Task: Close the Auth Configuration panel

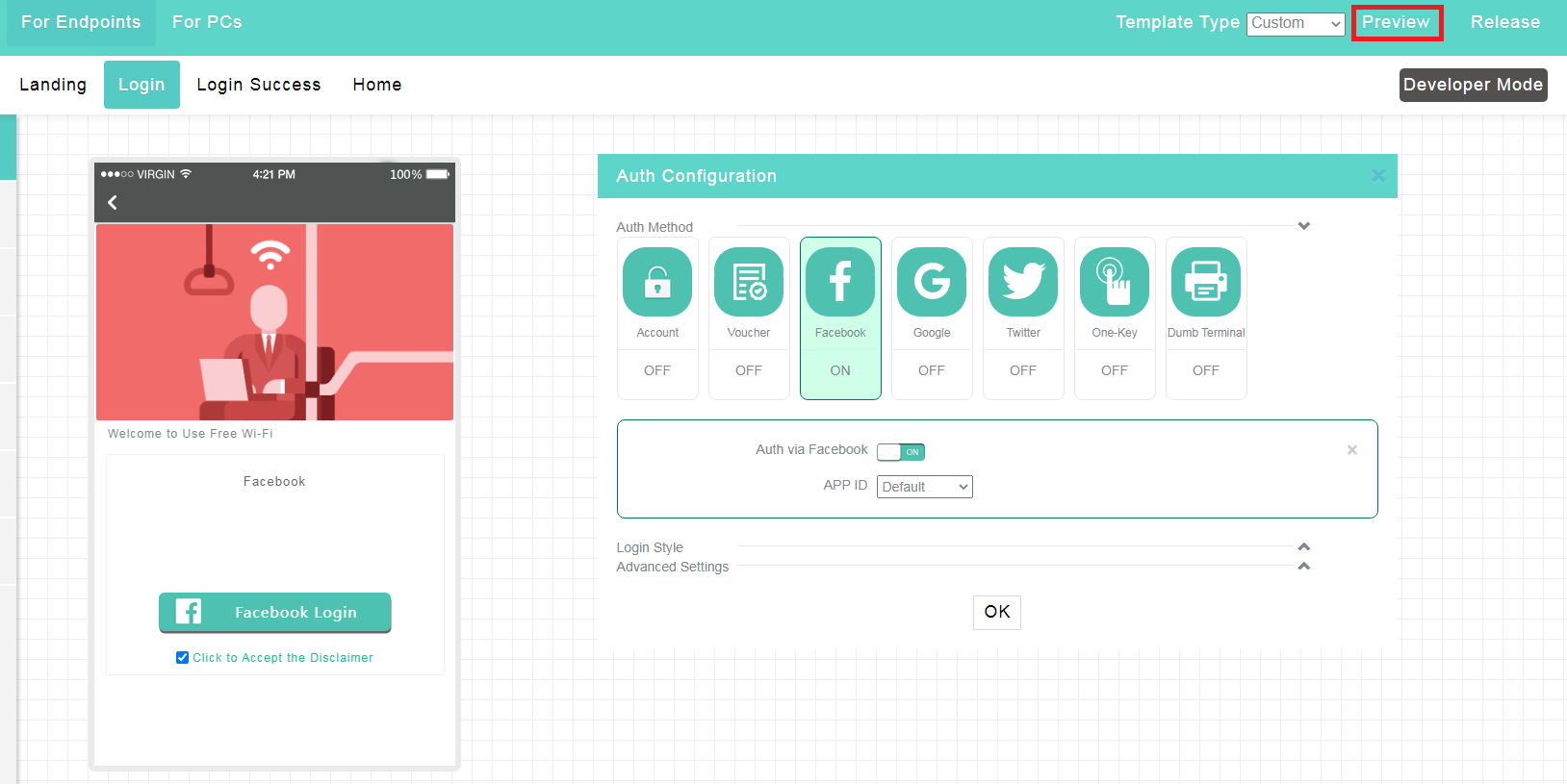Action: (x=1378, y=175)
